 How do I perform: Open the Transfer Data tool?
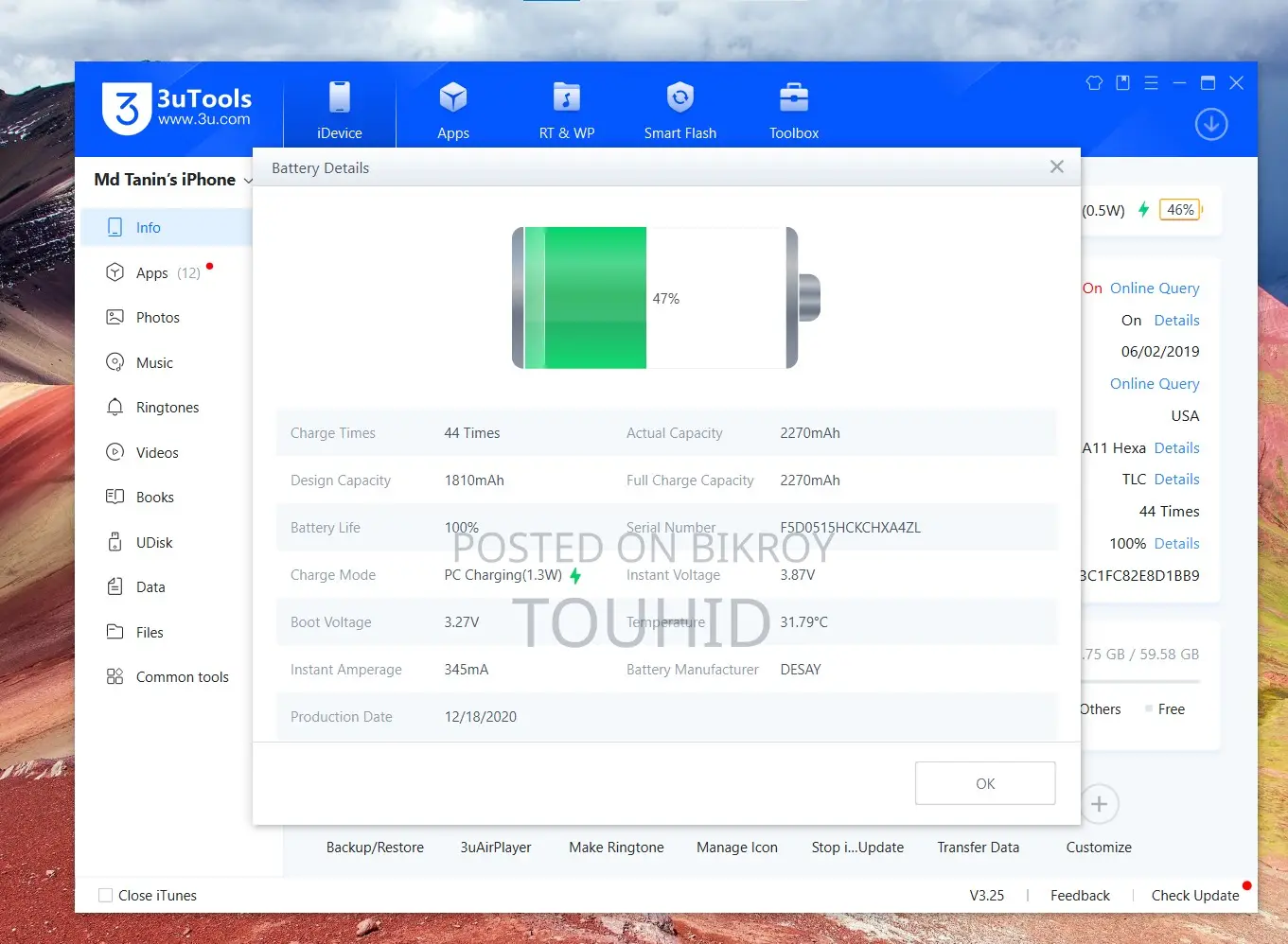[979, 848]
